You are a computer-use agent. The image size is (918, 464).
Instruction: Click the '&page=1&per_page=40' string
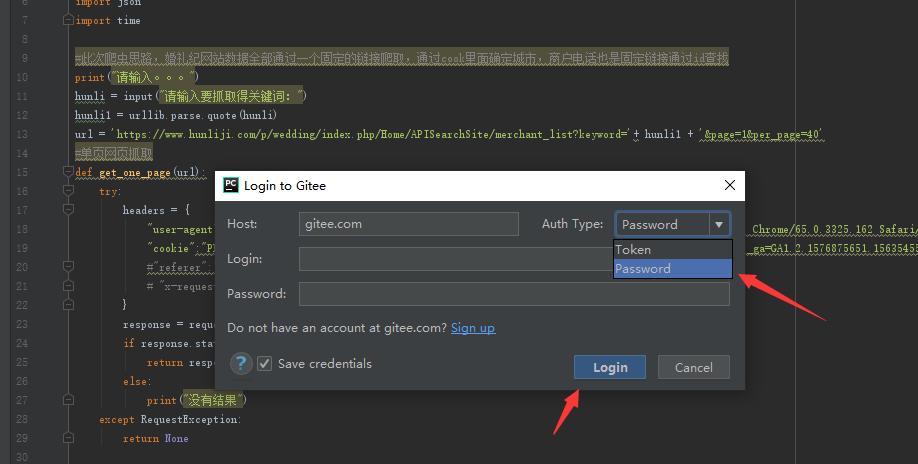pyautogui.click(x=761, y=134)
